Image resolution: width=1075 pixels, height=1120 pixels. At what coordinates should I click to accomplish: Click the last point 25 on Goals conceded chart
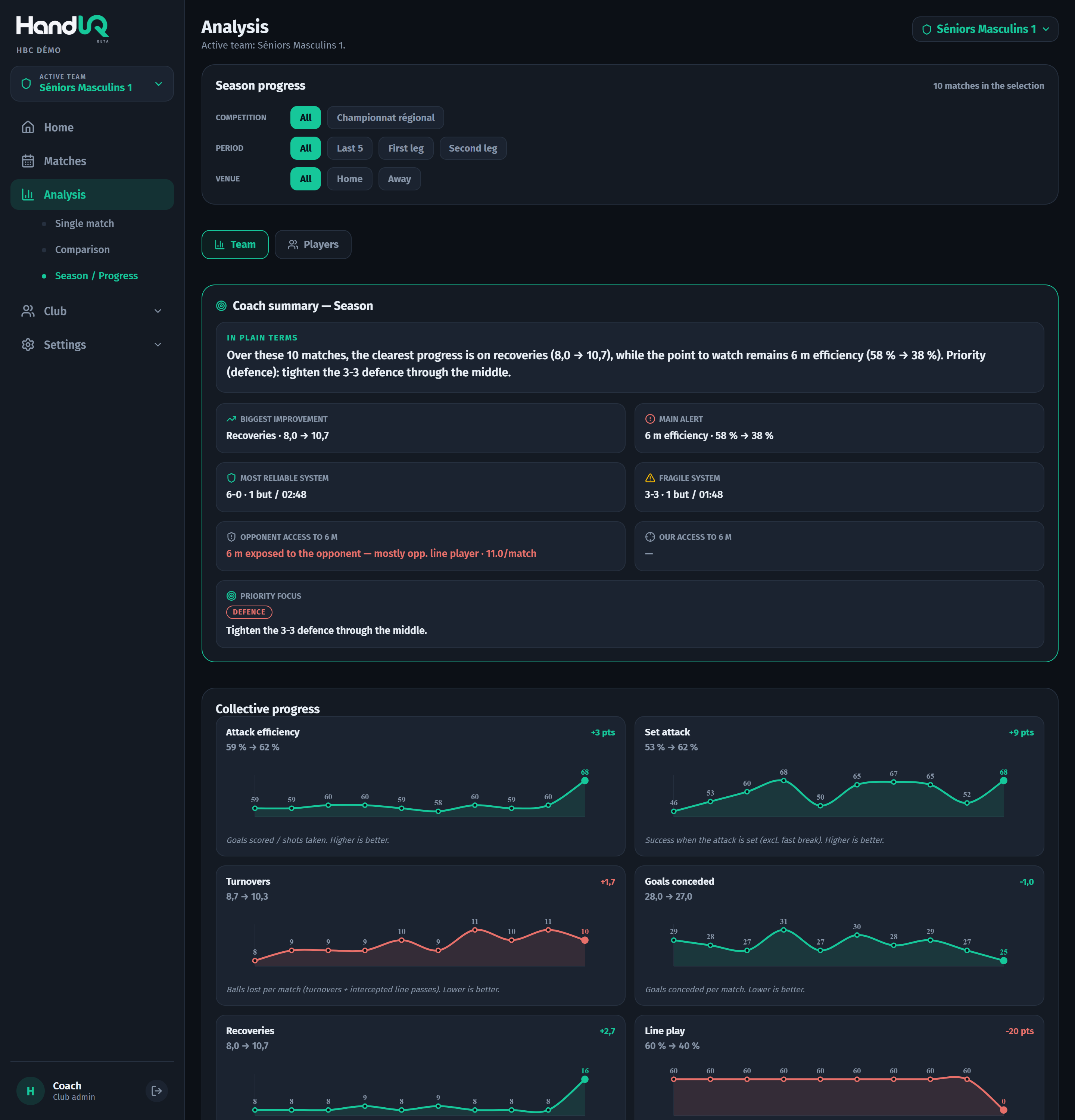(x=1004, y=961)
